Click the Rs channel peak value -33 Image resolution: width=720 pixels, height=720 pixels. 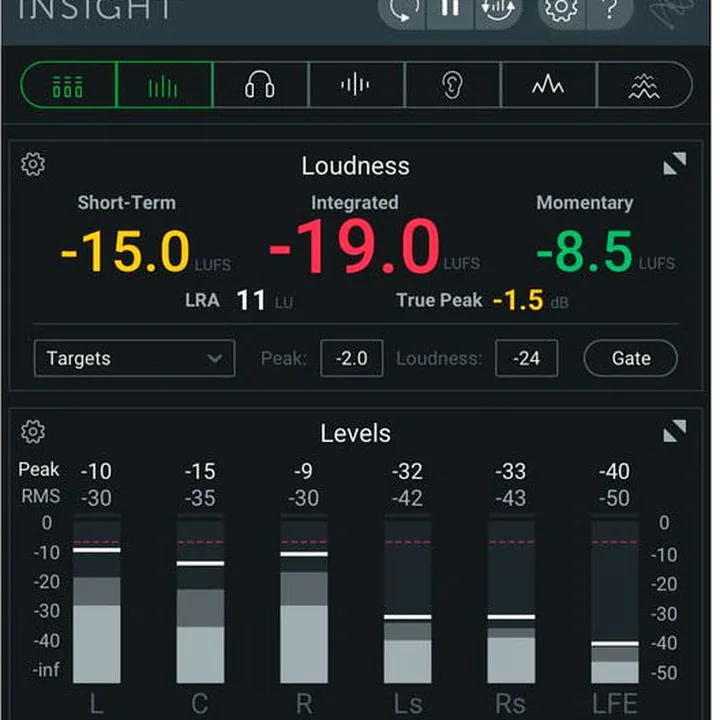(x=511, y=472)
